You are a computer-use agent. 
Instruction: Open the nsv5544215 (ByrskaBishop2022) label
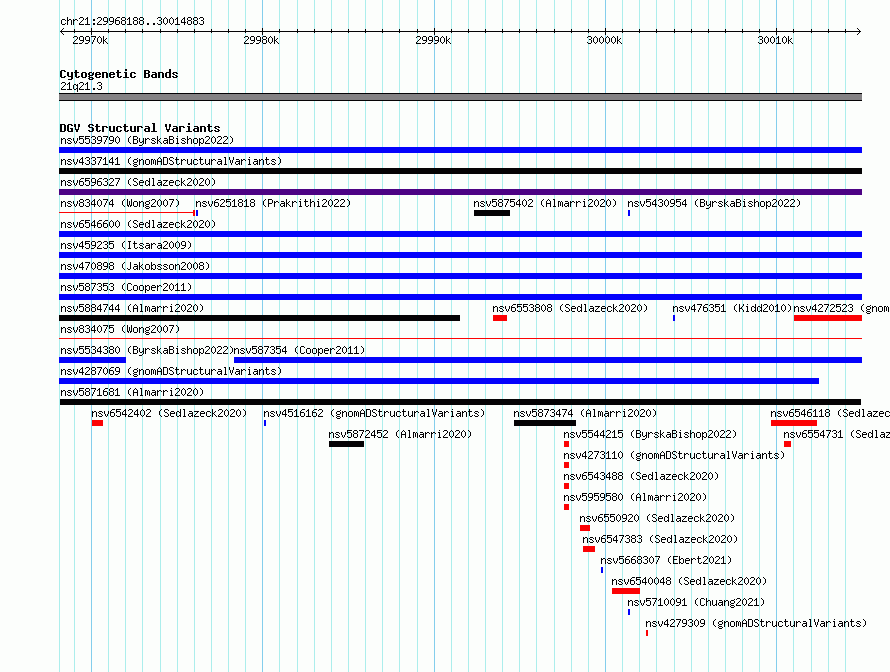pos(650,434)
